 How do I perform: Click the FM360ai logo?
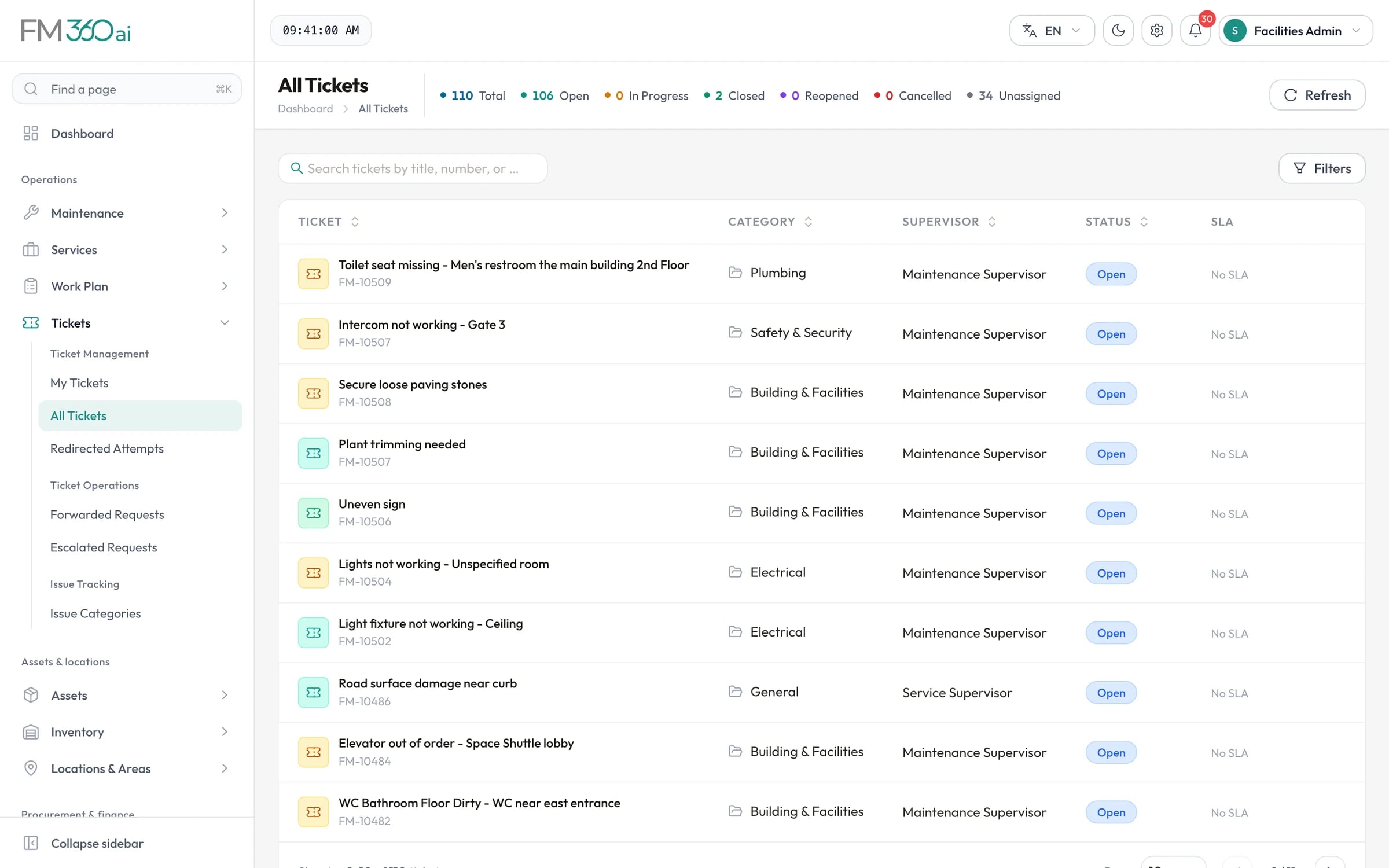(x=76, y=30)
